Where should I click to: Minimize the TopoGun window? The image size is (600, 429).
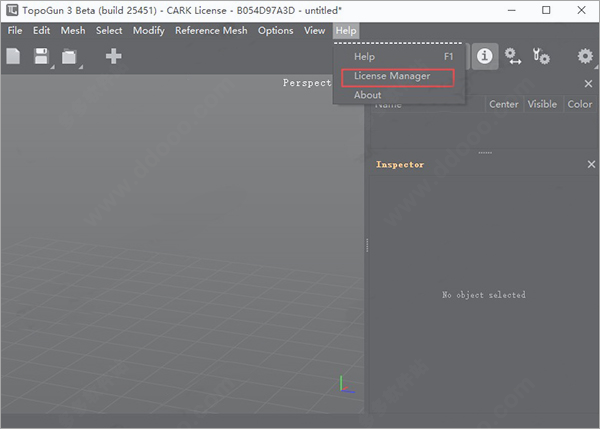coord(512,10)
